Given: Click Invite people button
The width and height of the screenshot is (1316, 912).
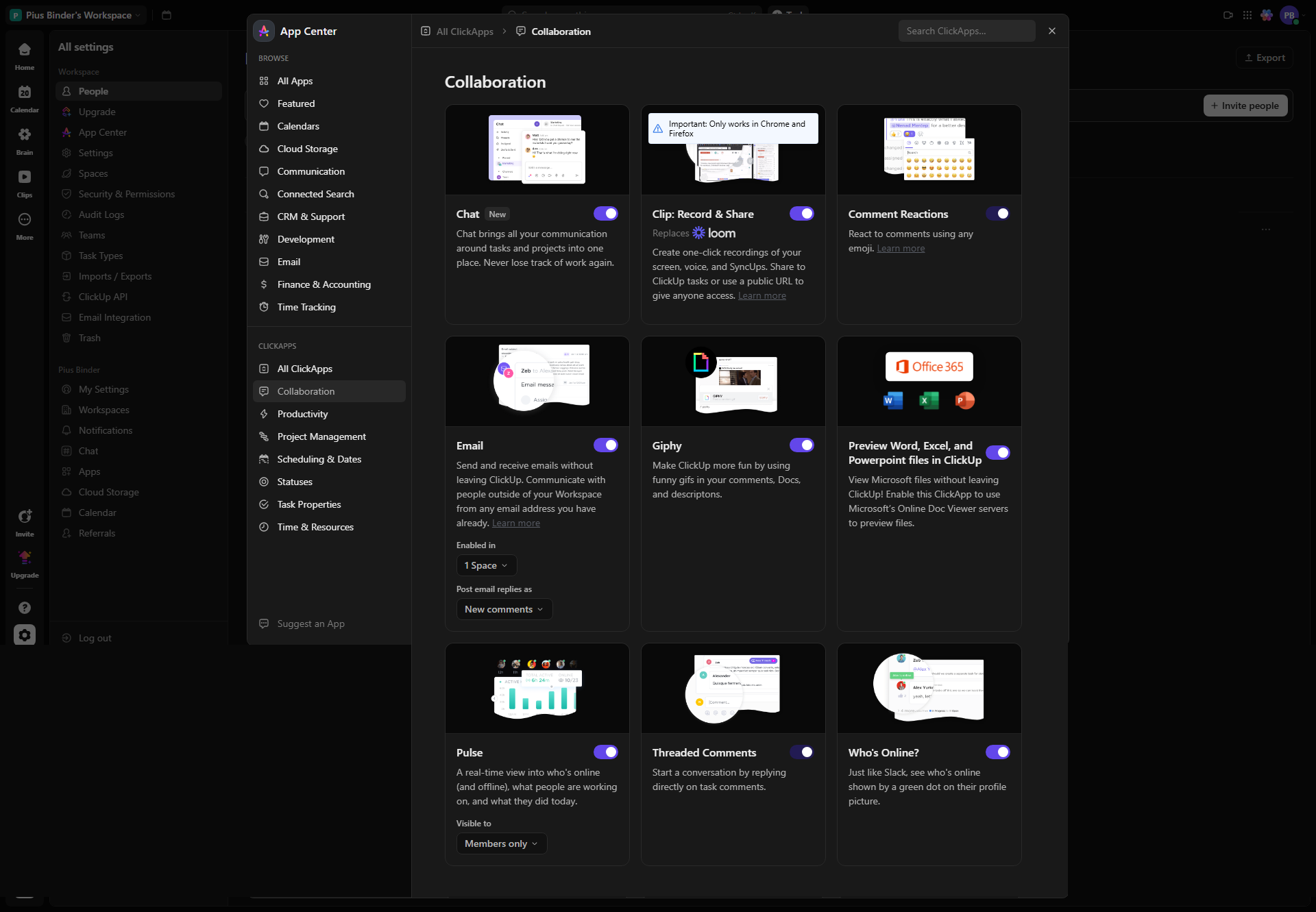Looking at the screenshot, I should tap(1245, 106).
